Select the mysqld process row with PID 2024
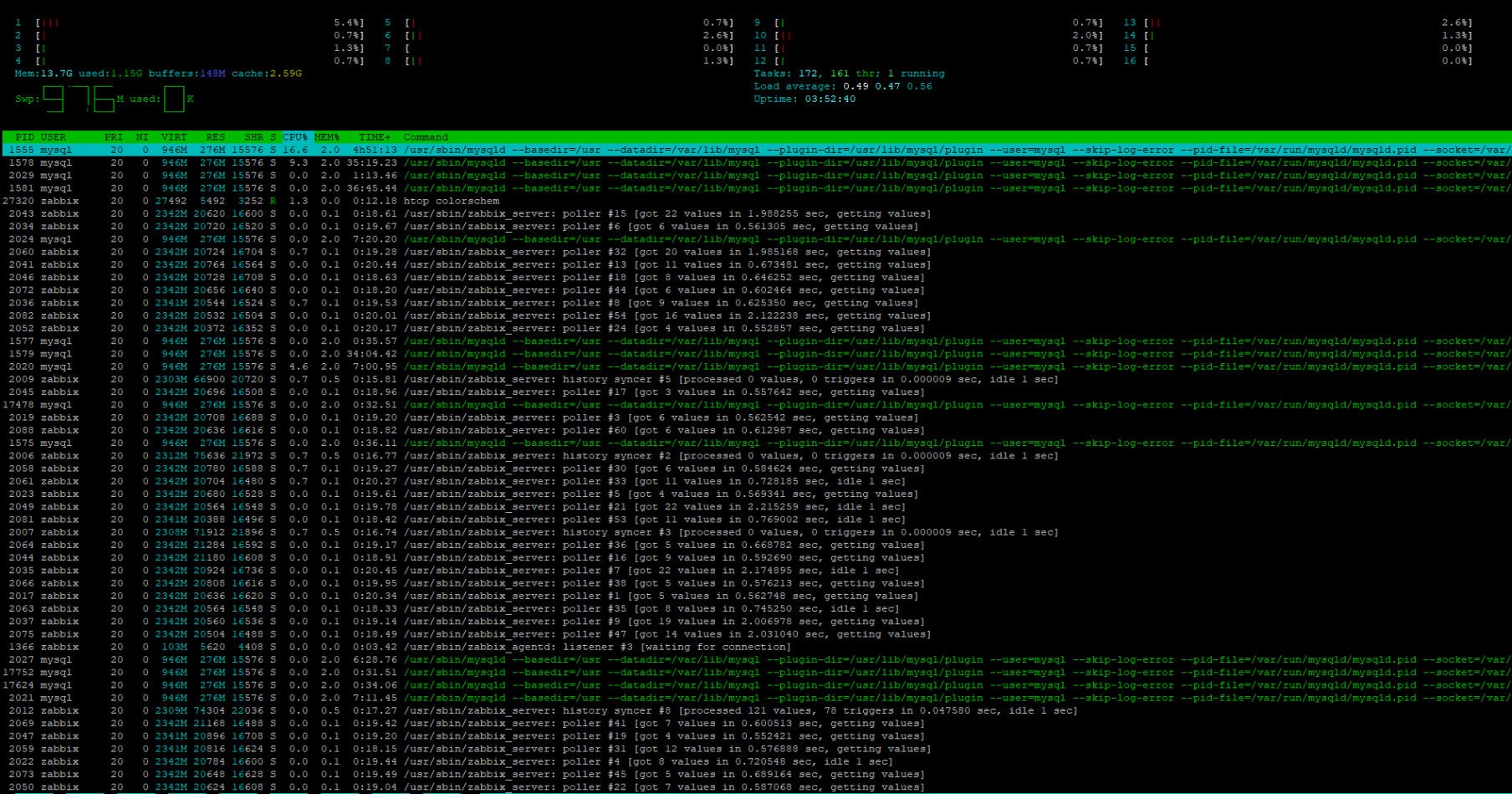The image size is (1512, 794). coord(756,239)
